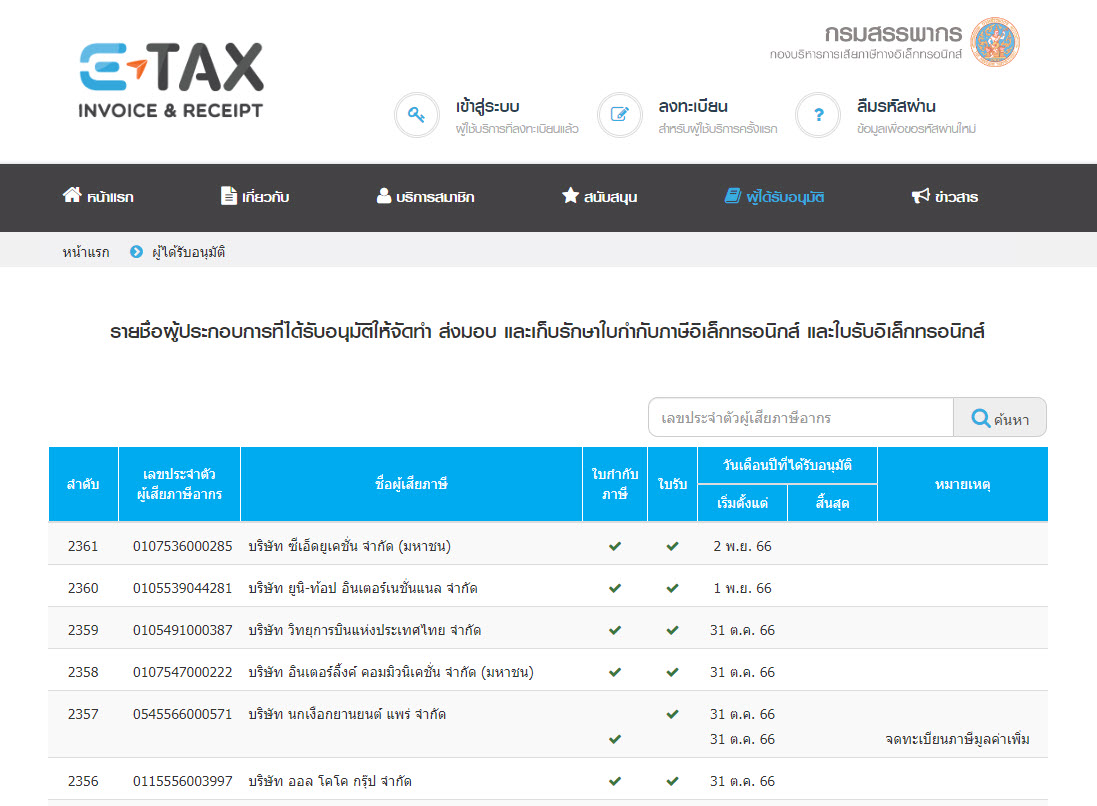Click the ใบรับ checkmark for ยูนิ-ท้อป row 2360
The width and height of the screenshot is (1097, 806).
pyautogui.click(x=671, y=588)
